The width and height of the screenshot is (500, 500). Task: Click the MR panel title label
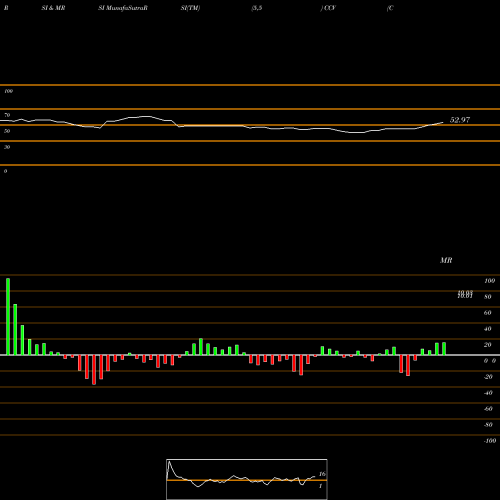tap(446, 260)
